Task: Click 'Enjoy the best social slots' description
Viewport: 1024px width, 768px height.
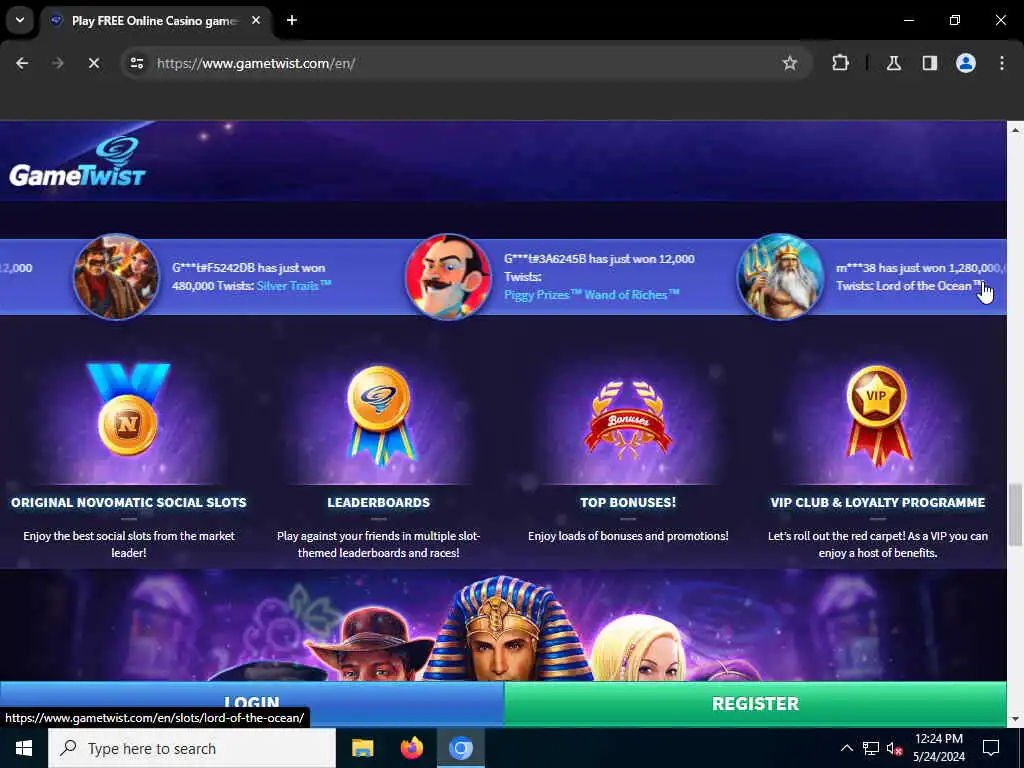Action: click(129, 544)
